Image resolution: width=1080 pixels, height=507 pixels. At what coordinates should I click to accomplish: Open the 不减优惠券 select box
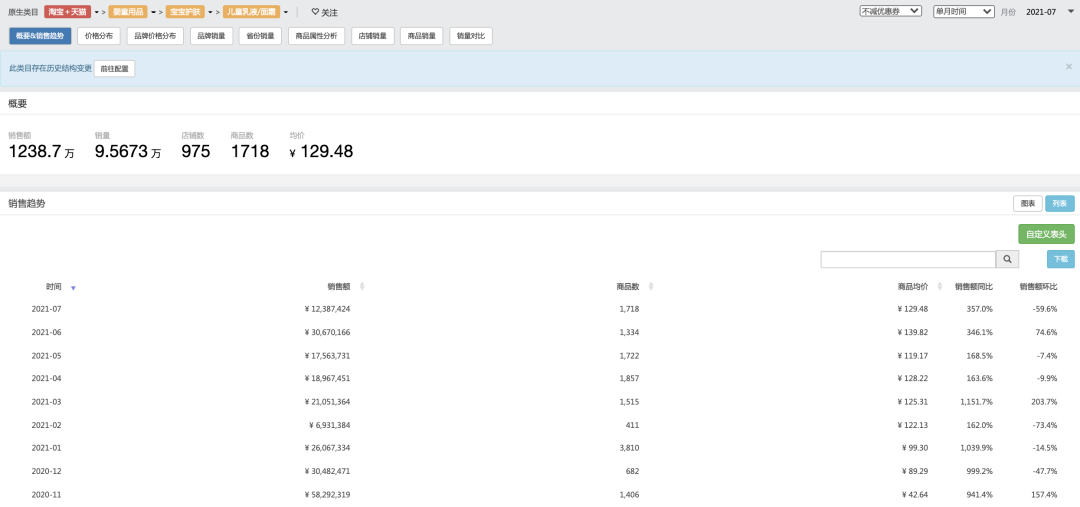pos(890,11)
